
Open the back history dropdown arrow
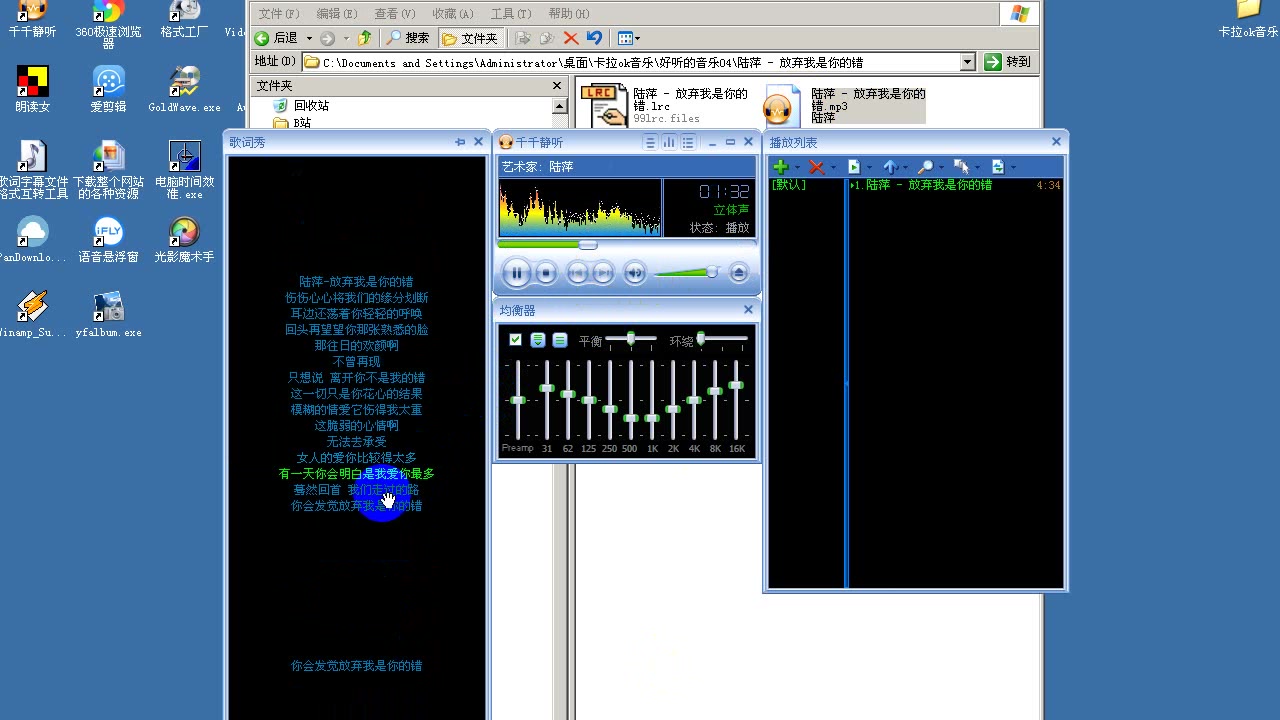pyautogui.click(x=309, y=38)
